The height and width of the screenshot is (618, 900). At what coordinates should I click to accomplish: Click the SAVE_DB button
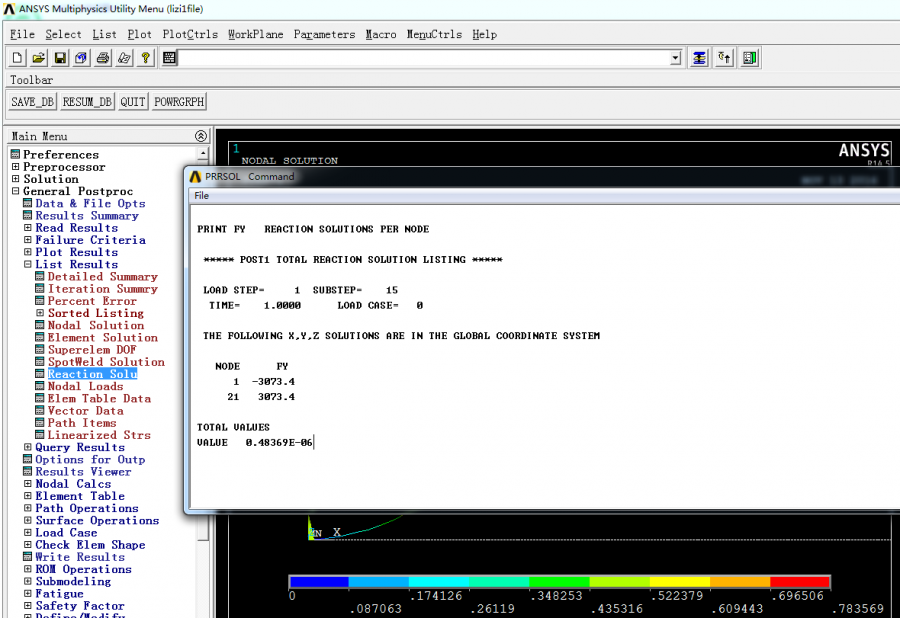coord(33,102)
